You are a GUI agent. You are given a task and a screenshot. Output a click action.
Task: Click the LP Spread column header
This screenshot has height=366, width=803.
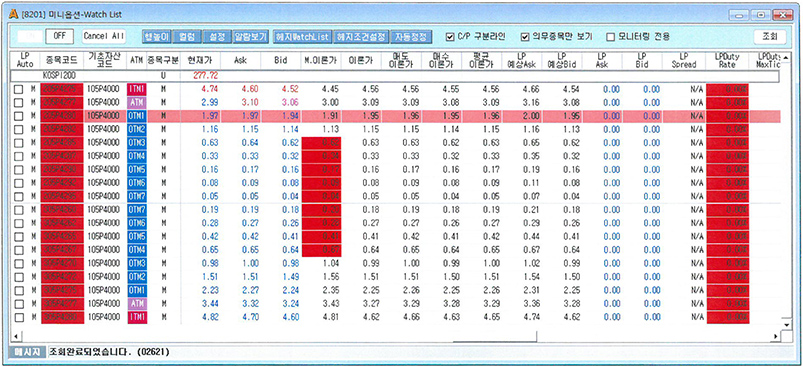tap(684, 60)
